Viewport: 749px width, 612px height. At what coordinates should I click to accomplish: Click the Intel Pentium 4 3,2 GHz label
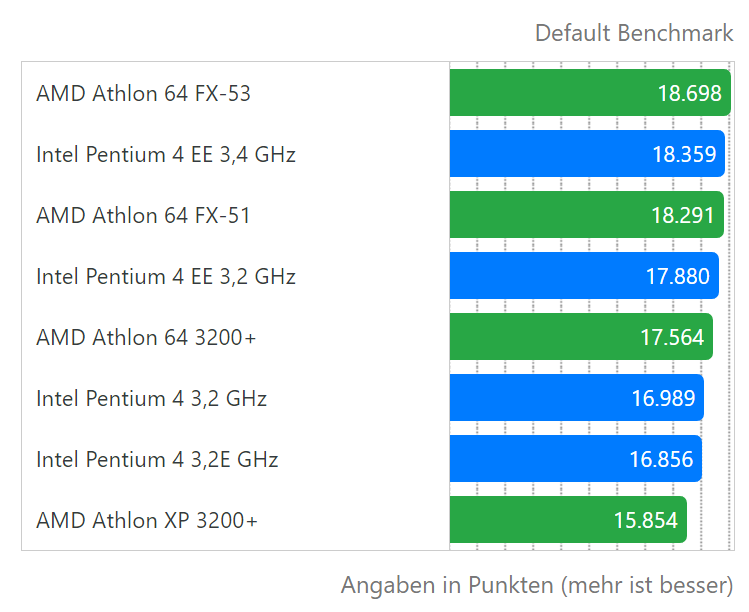click(x=151, y=398)
